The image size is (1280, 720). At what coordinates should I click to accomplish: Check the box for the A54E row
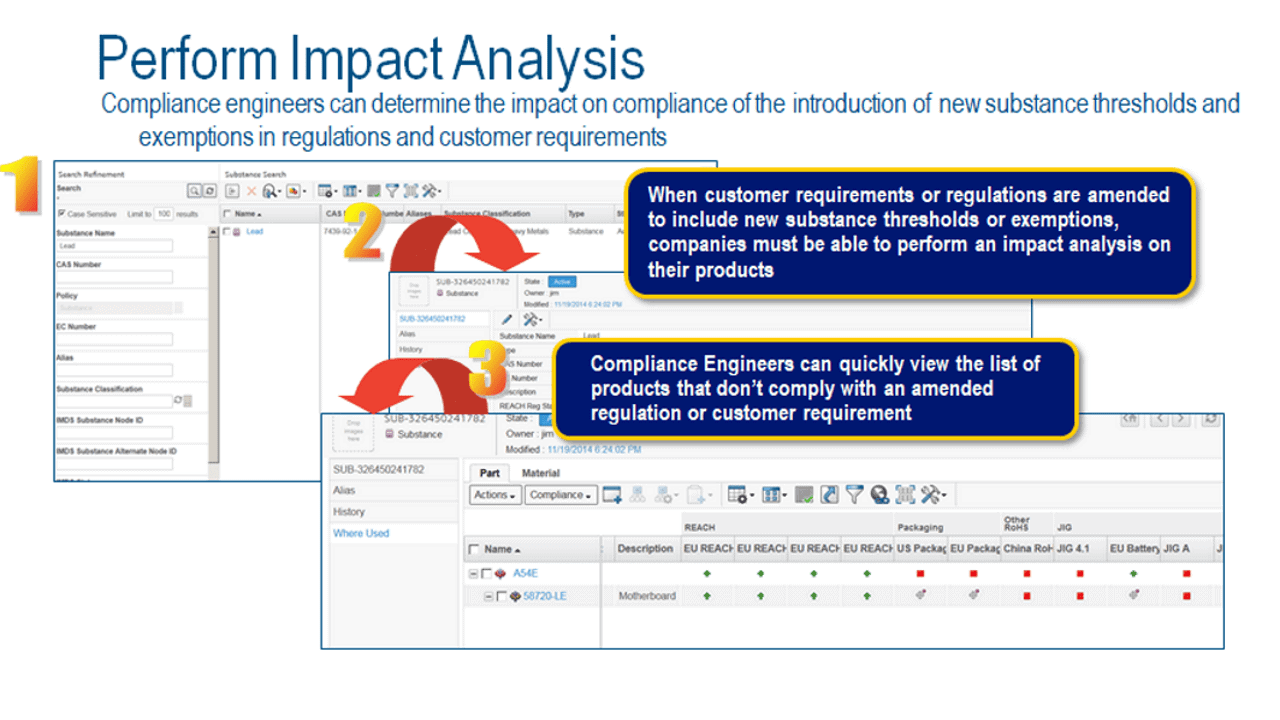coord(486,574)
